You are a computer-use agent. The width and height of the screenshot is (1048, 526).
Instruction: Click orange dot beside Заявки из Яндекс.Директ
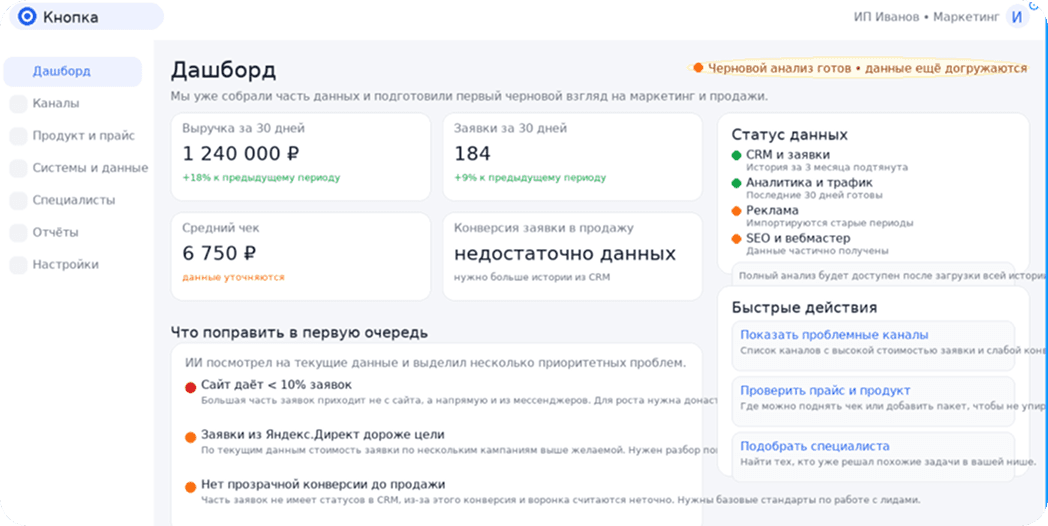[x=190, y=437]
